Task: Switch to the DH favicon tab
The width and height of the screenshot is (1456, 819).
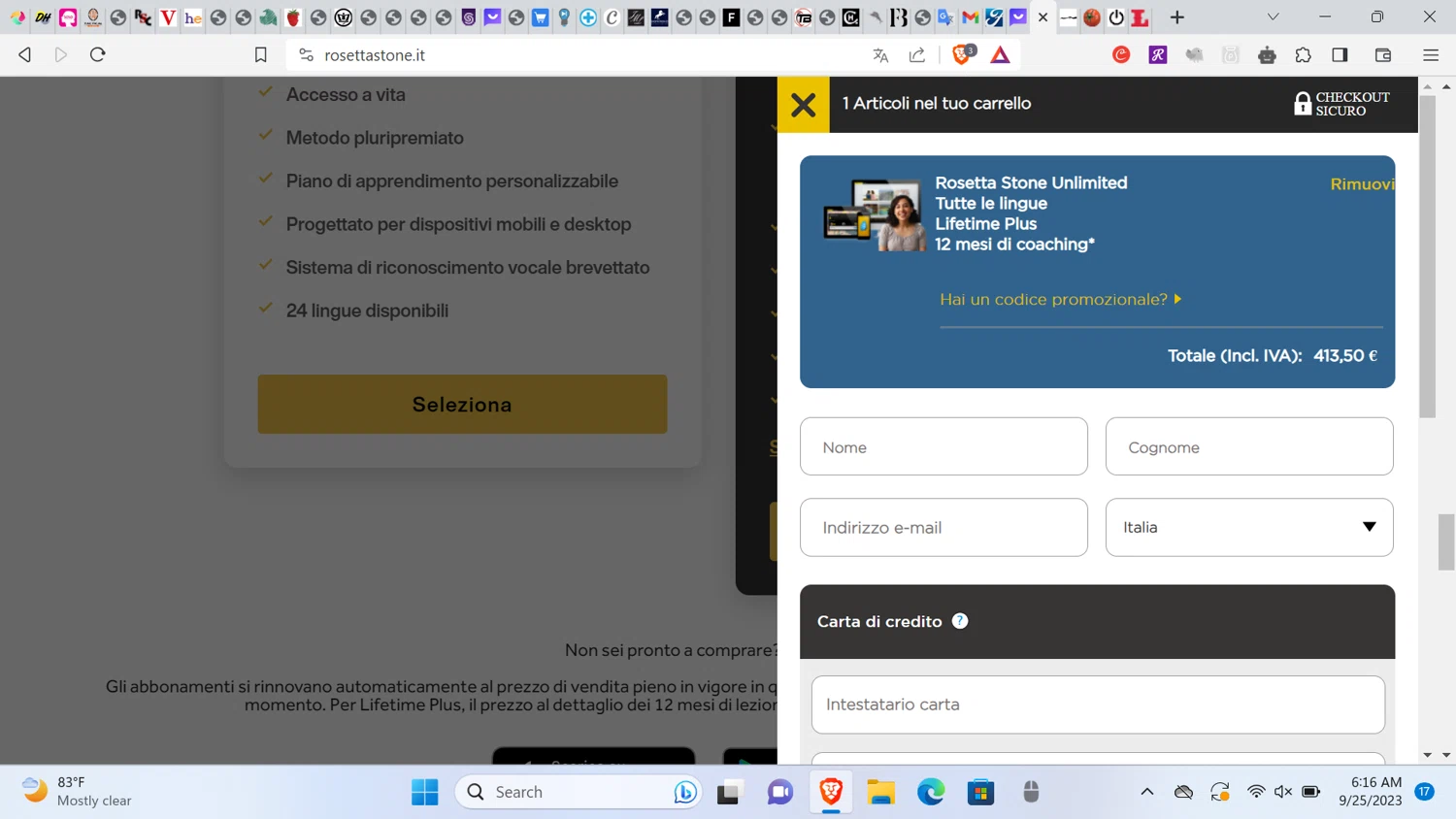Action: click(43, 17)
